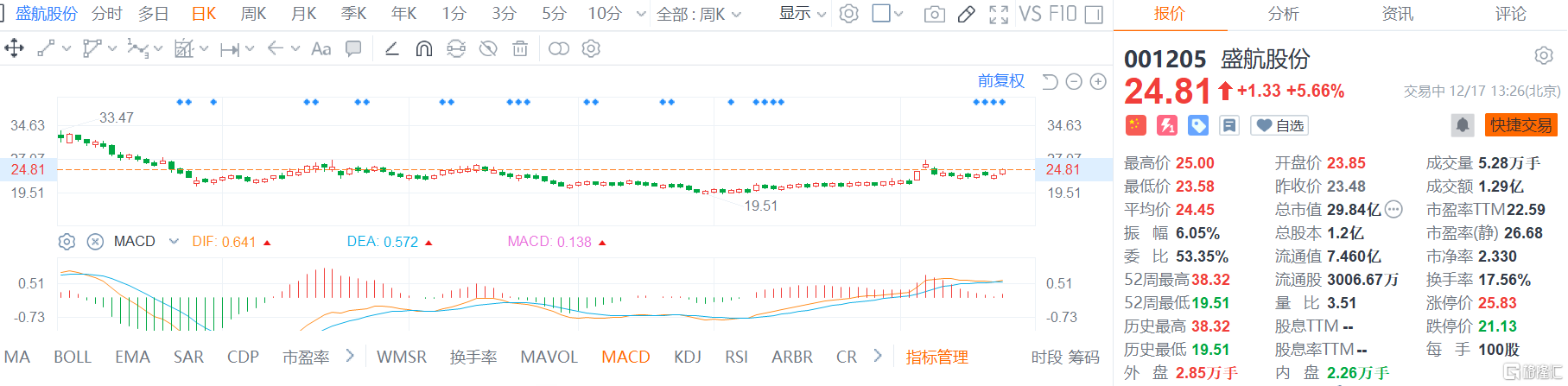Select the wave pattern drawing tool
Image resolution: width=1568 pixels, height=386 pixels.
pos(136,48)
